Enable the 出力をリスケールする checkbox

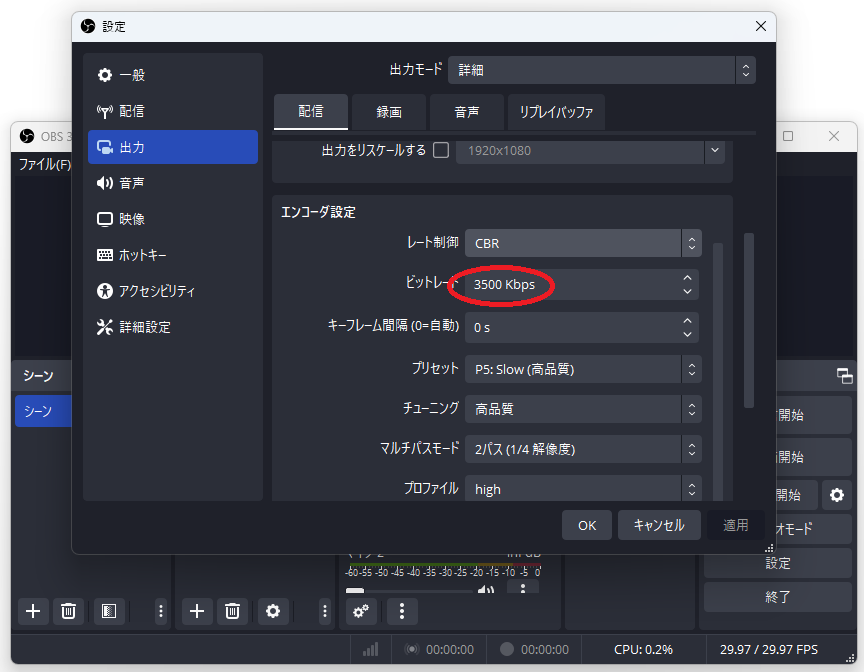[441, 151]
